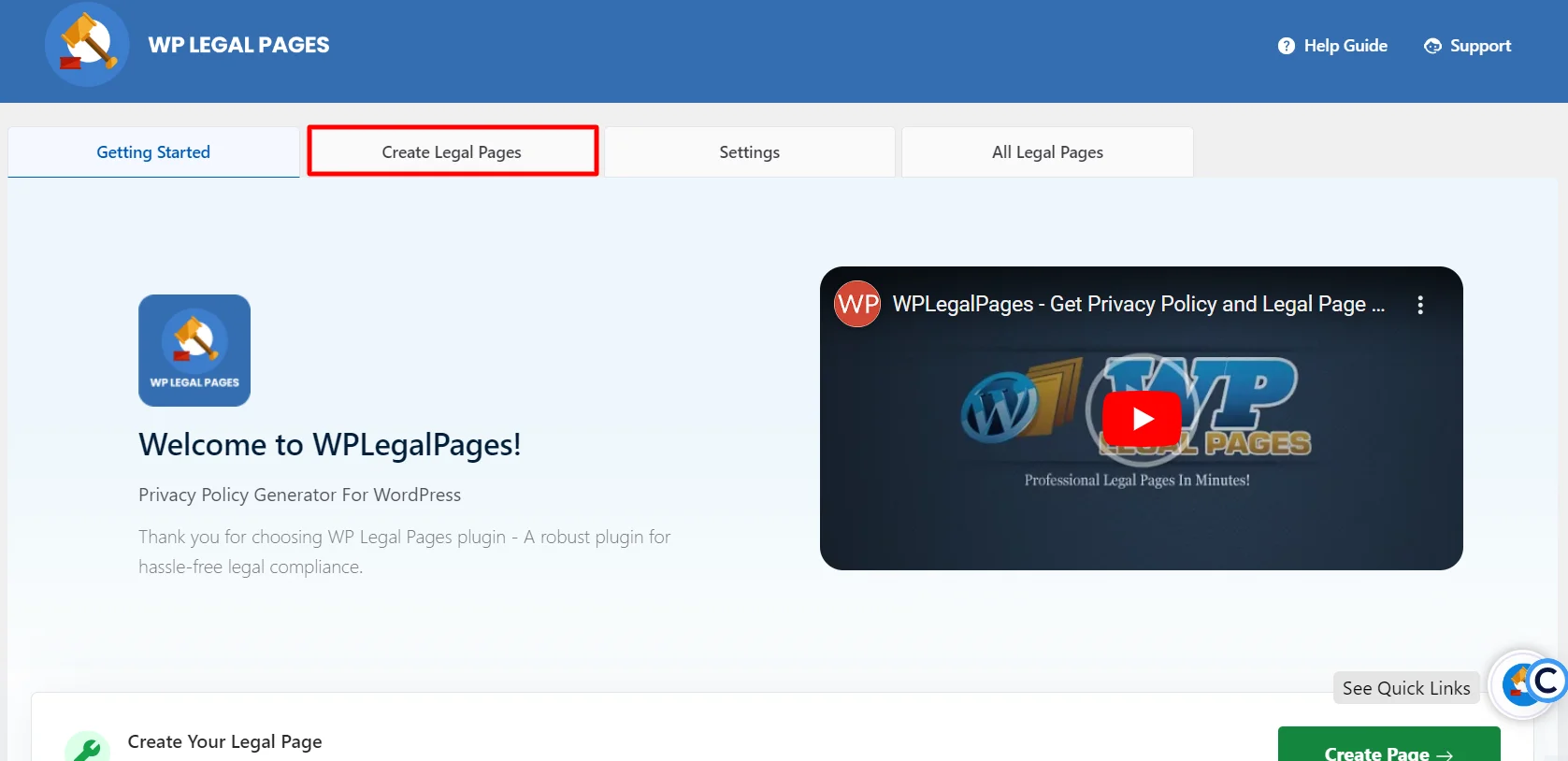Image resolution: width=1568 pixels, height=761 pixels.
Task: Click the See Quick Links tooltip label
Action: pyautogui.click(x=1406, y=688)
